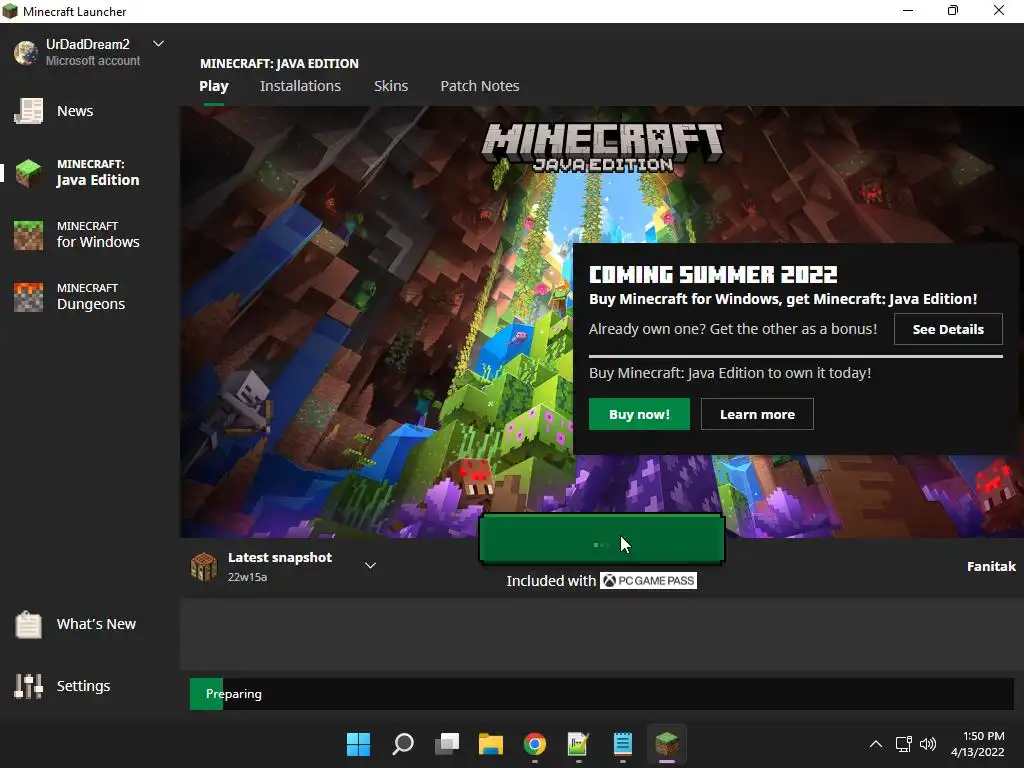Open the Patch Notes tab
This screenshot has height=768, width=1024.
(x=480, y=86)
